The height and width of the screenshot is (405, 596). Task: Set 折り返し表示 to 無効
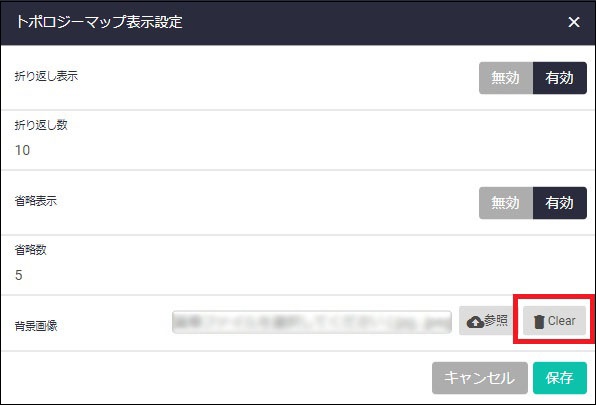[x=506, y=78]
